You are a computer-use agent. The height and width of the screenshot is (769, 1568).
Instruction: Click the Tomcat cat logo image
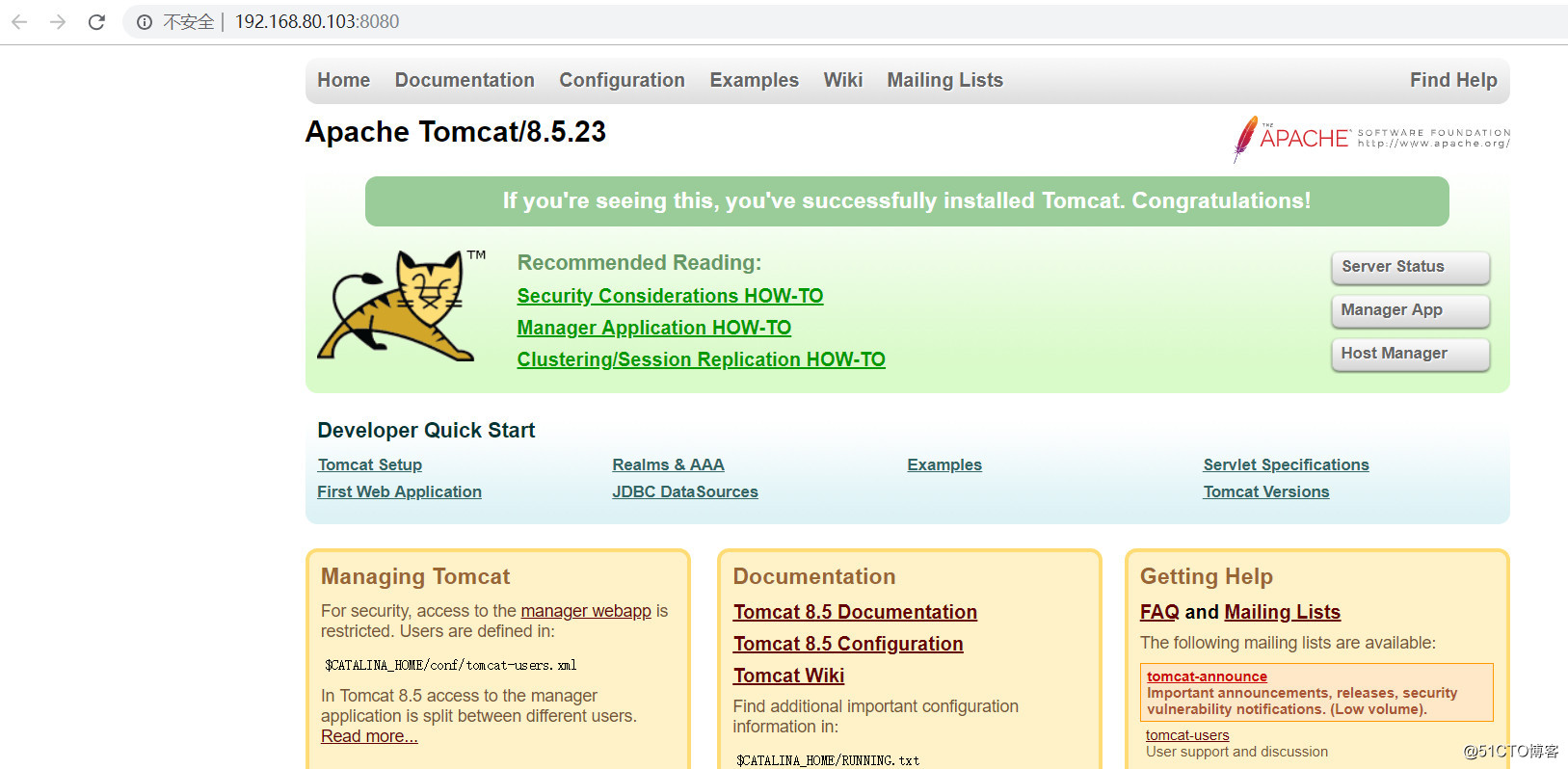coord(402,305)
